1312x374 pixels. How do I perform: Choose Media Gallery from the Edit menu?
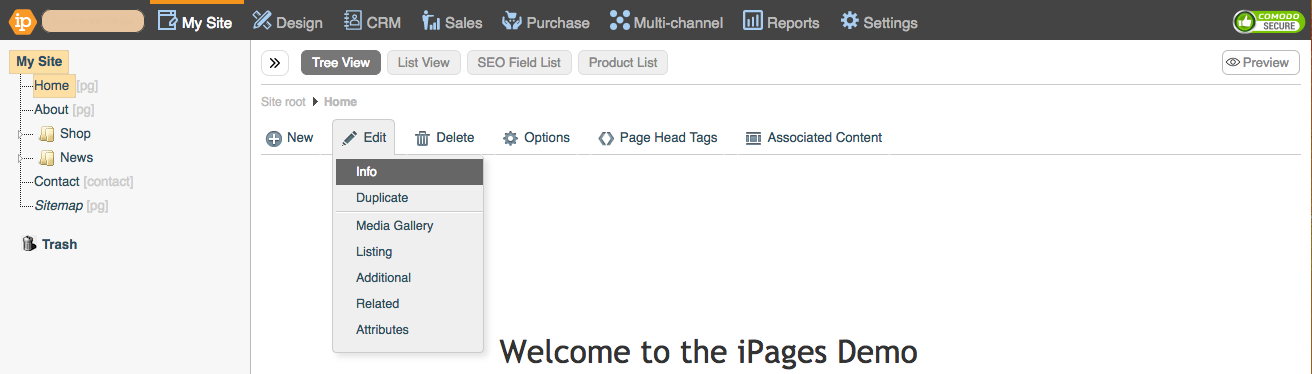408,226
